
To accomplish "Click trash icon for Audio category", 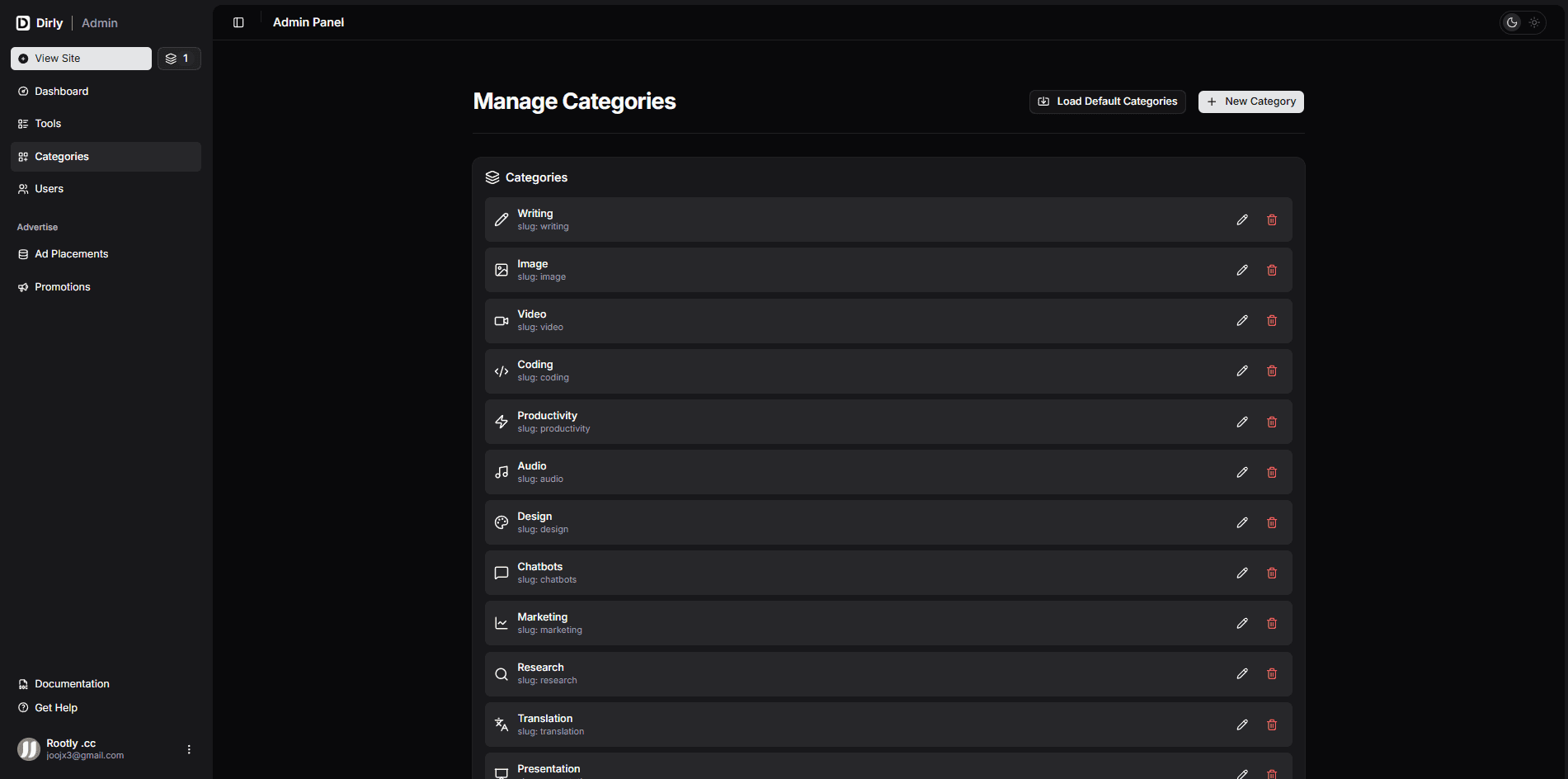I will pos(1271,472).
